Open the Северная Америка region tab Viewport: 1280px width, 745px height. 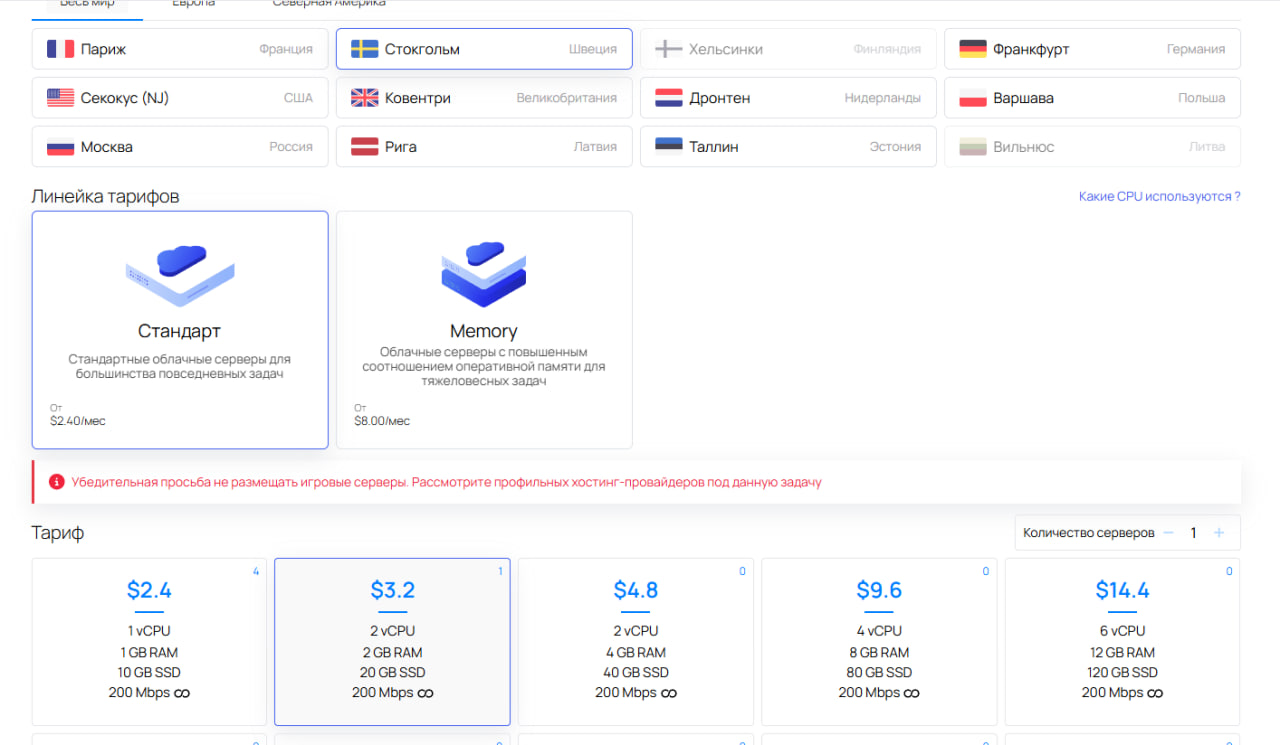coord(329,4)
